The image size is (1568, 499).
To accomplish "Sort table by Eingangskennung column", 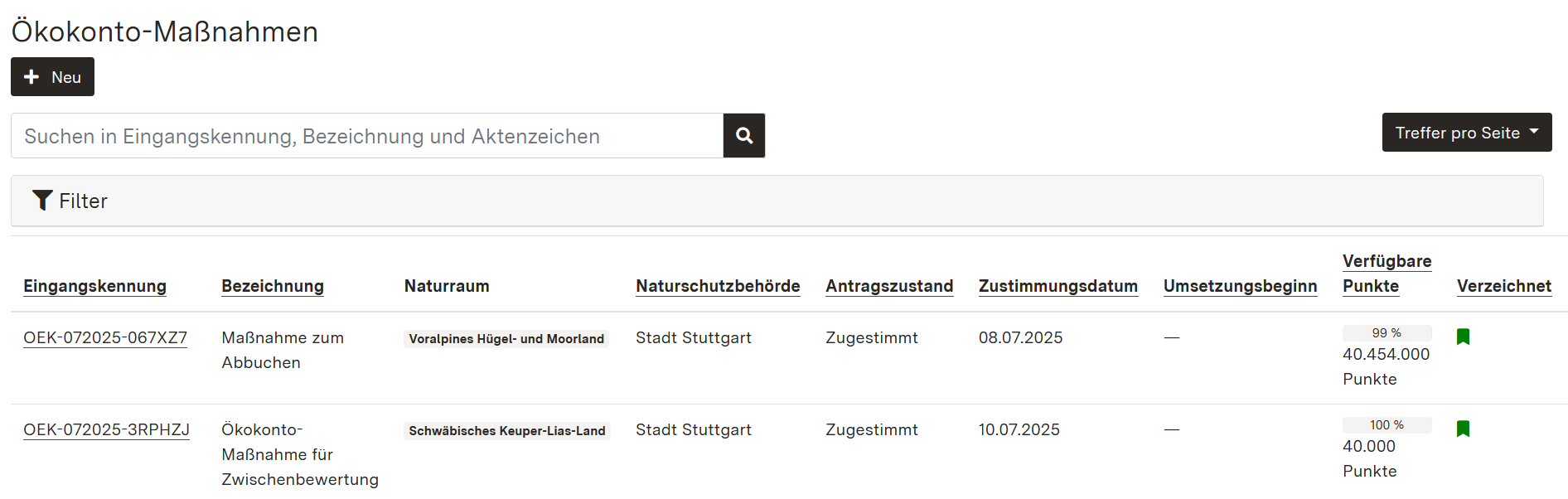I will [x=94, y=286].
